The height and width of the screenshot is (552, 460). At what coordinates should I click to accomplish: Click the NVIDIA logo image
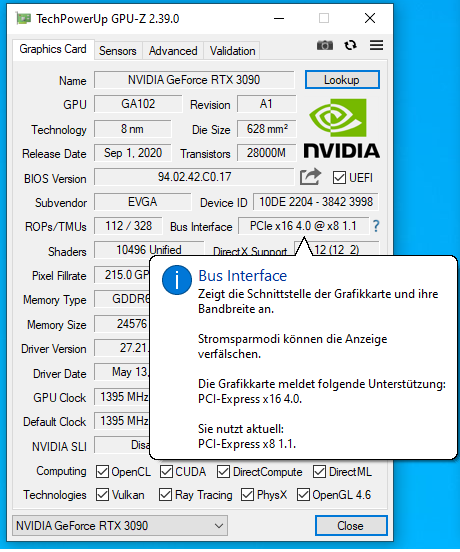[342, 128]
